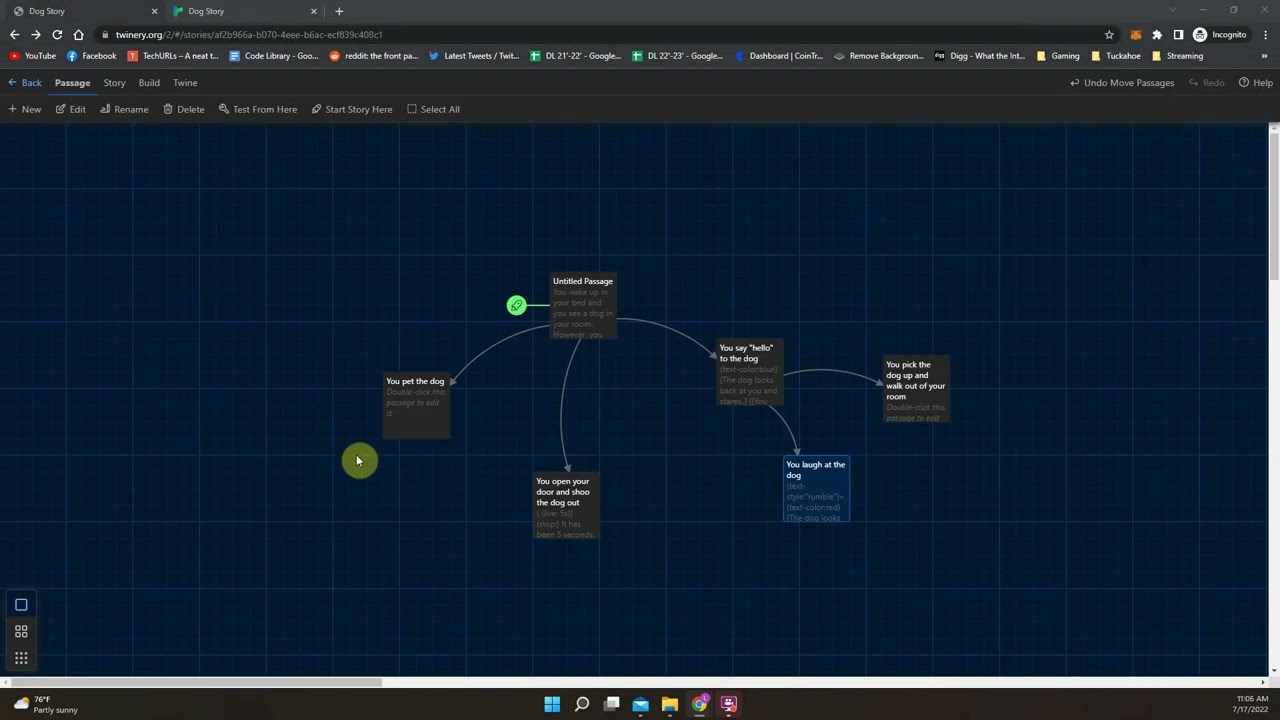The height and width of the screenshot is (720, 1280).
Task: Open the TechURLs bookmark
Action: (173, 56)
